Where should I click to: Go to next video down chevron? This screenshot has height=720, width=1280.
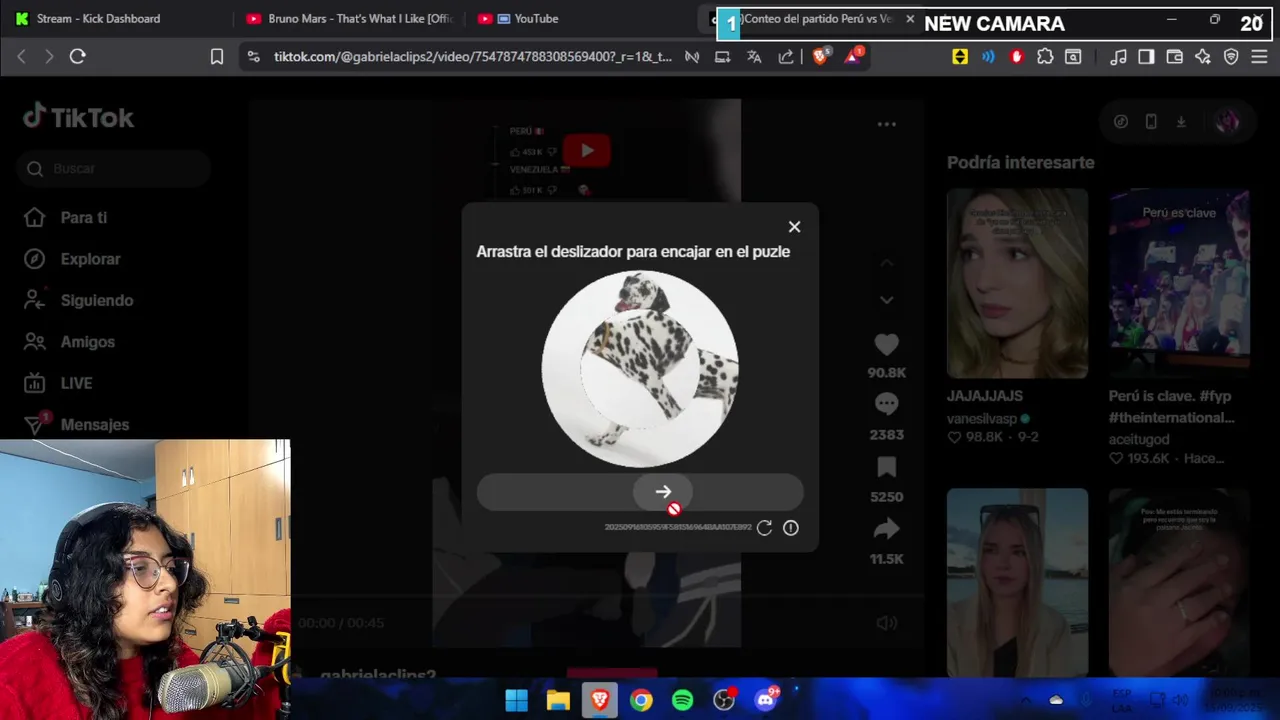[886, 300]
